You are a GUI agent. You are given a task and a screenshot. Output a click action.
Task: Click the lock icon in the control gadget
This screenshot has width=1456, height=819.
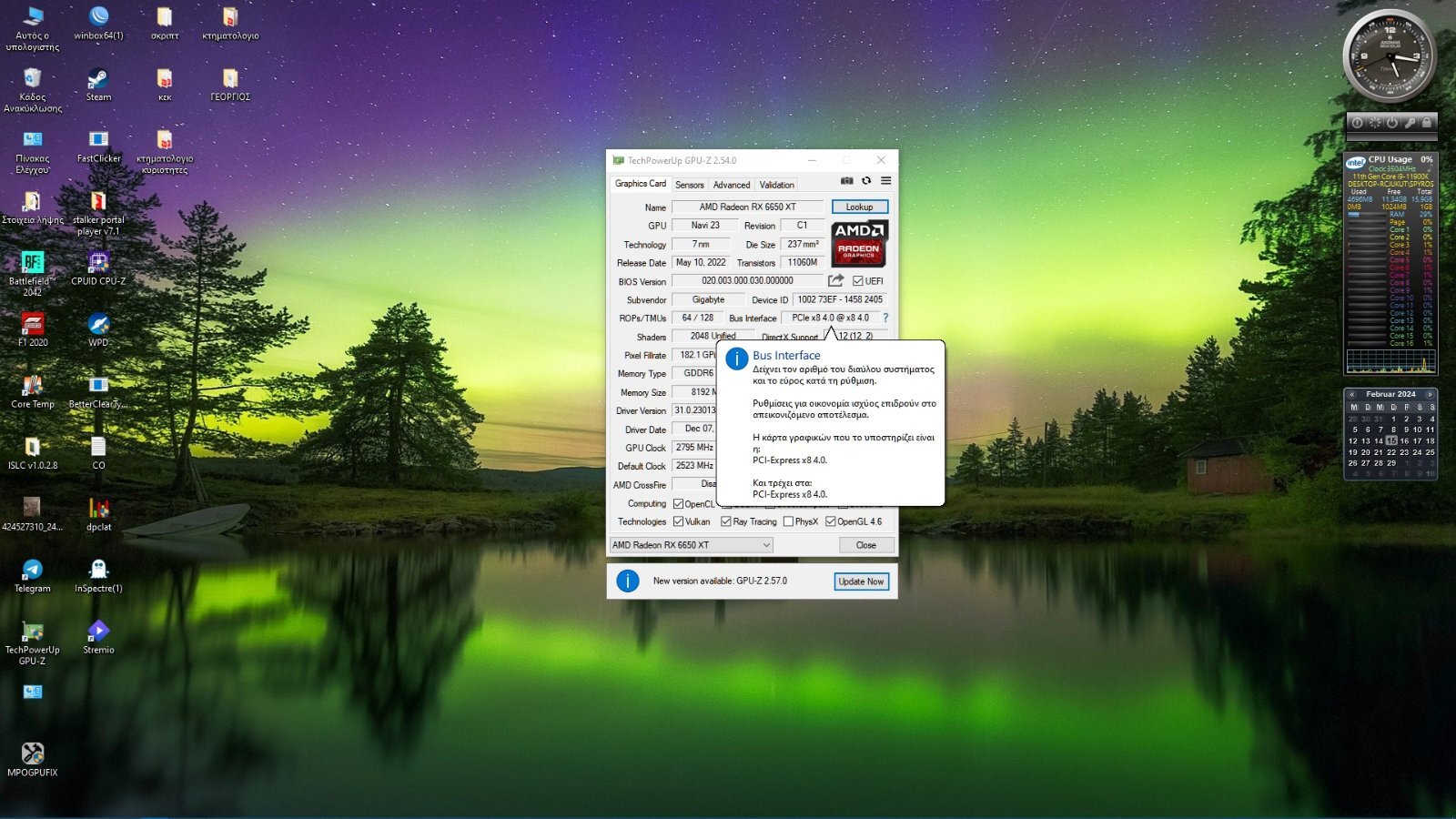tap(1427, 122)
